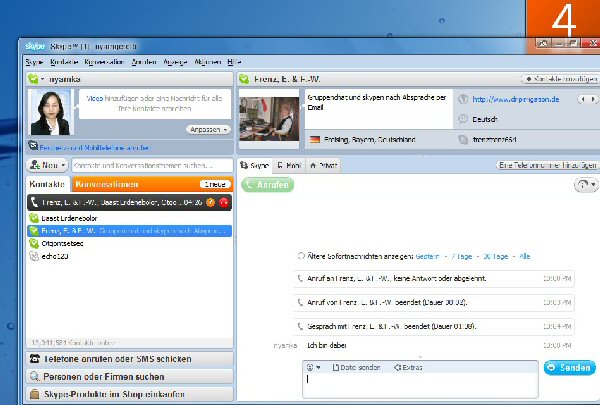Click profile details next arrow

593,99
